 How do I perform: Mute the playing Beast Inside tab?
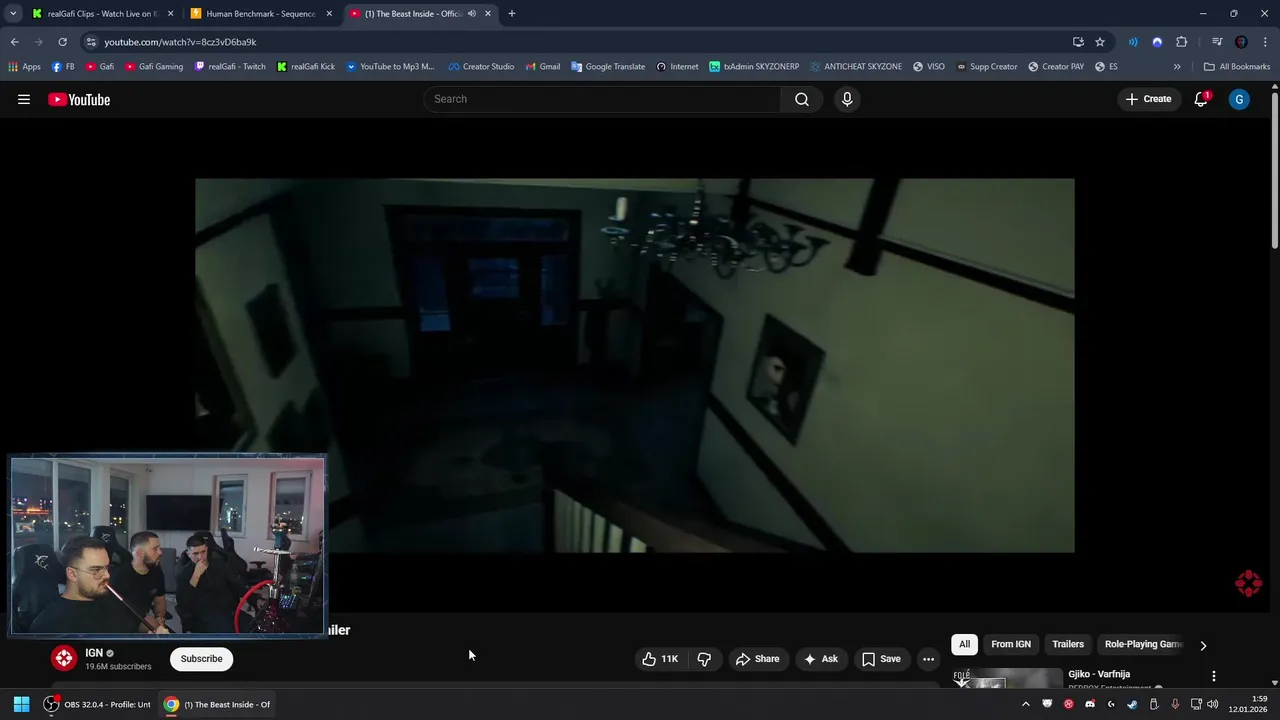click(x=472, y=14)
